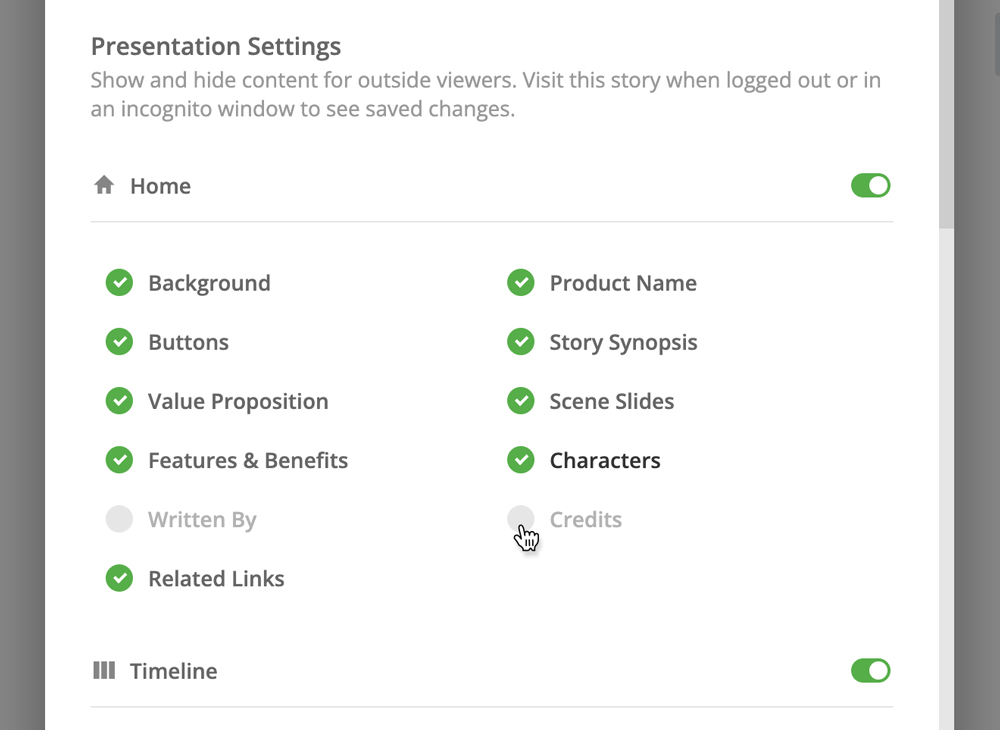Click the Timeline columns icon
The image size is (1000, 730).
pyautogui.click(x=104, y=670)
